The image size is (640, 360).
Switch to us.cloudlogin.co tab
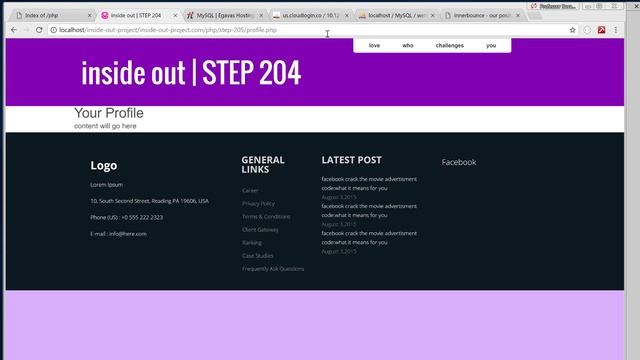[x=310, y=15]
